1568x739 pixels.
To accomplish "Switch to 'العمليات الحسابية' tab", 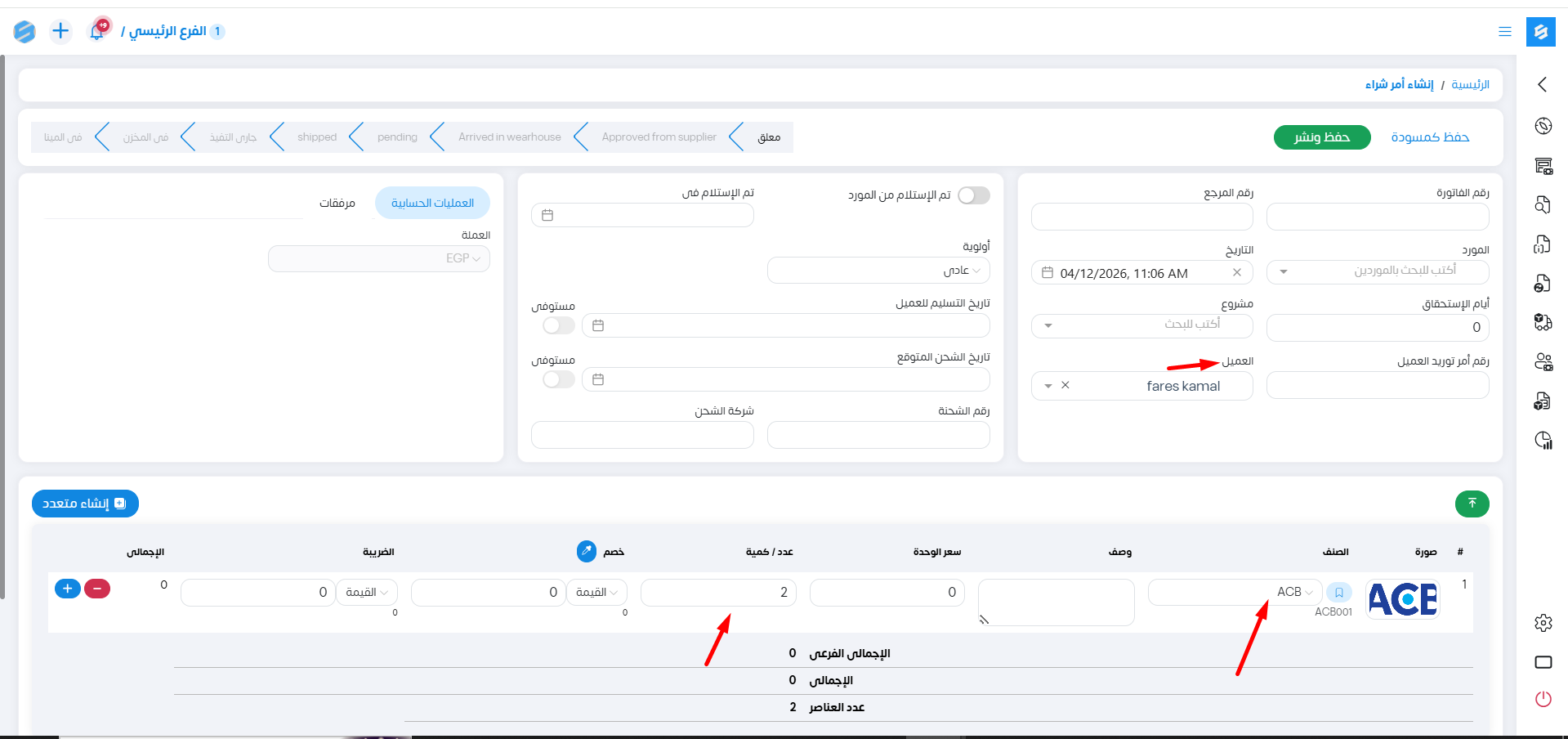I will 432,203.
